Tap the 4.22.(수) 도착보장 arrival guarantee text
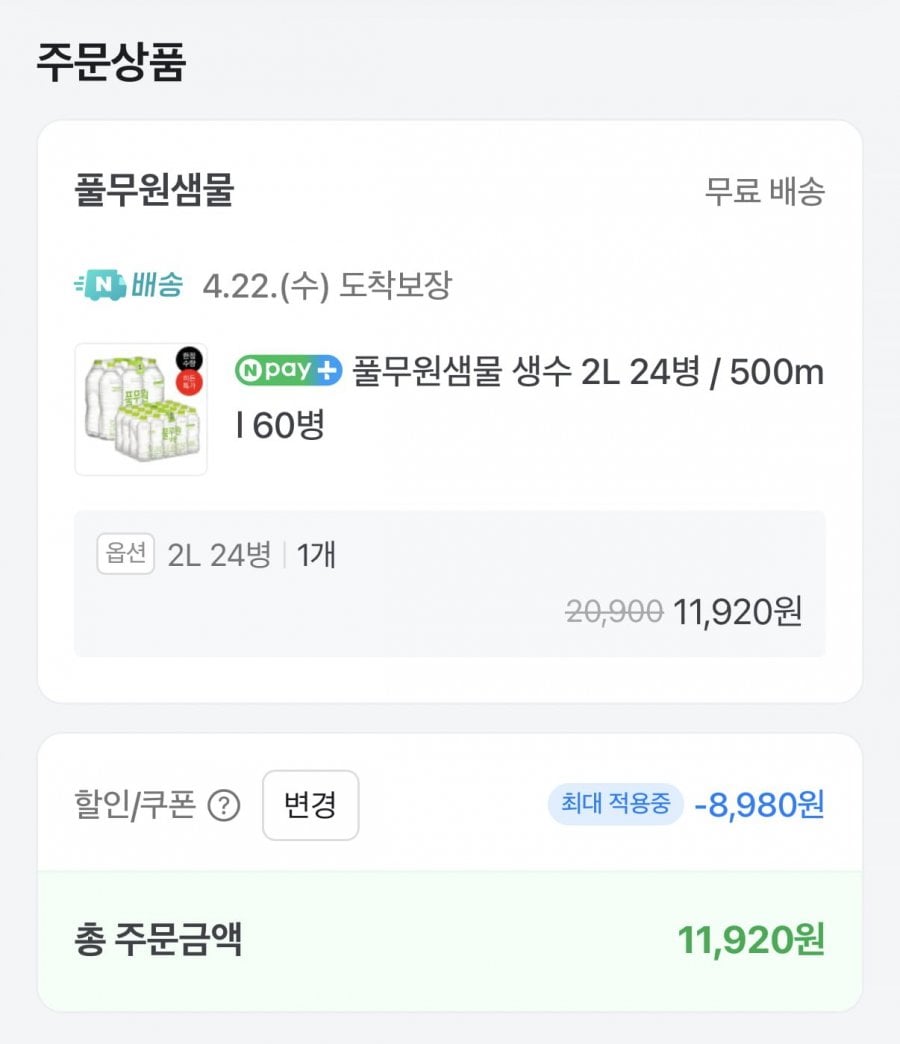Screen dimensions: 900x1044 coord(327,286)
